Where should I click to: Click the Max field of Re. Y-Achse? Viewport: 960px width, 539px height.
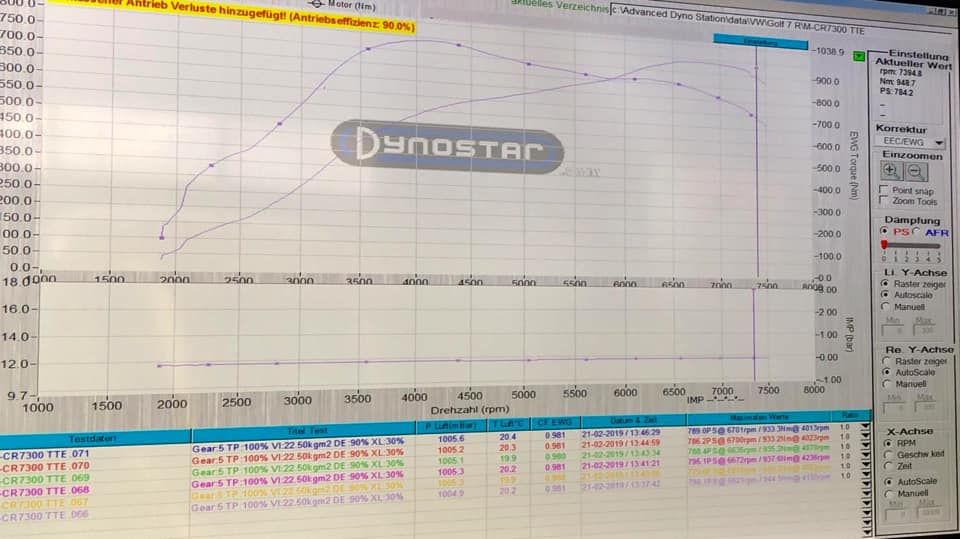[x=927, y=407]
